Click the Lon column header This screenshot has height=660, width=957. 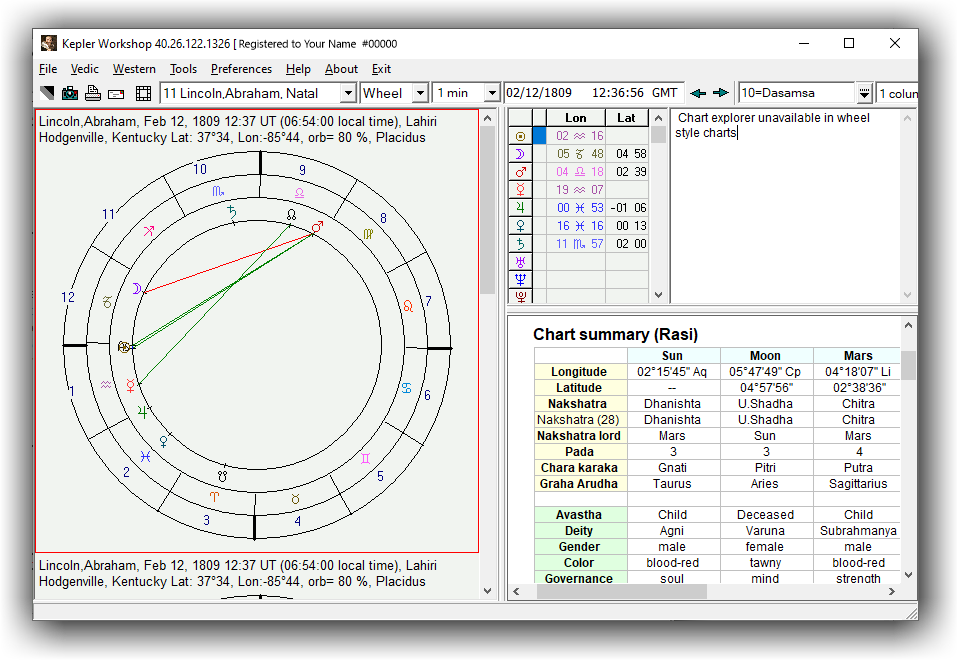(x=576, y=118)
